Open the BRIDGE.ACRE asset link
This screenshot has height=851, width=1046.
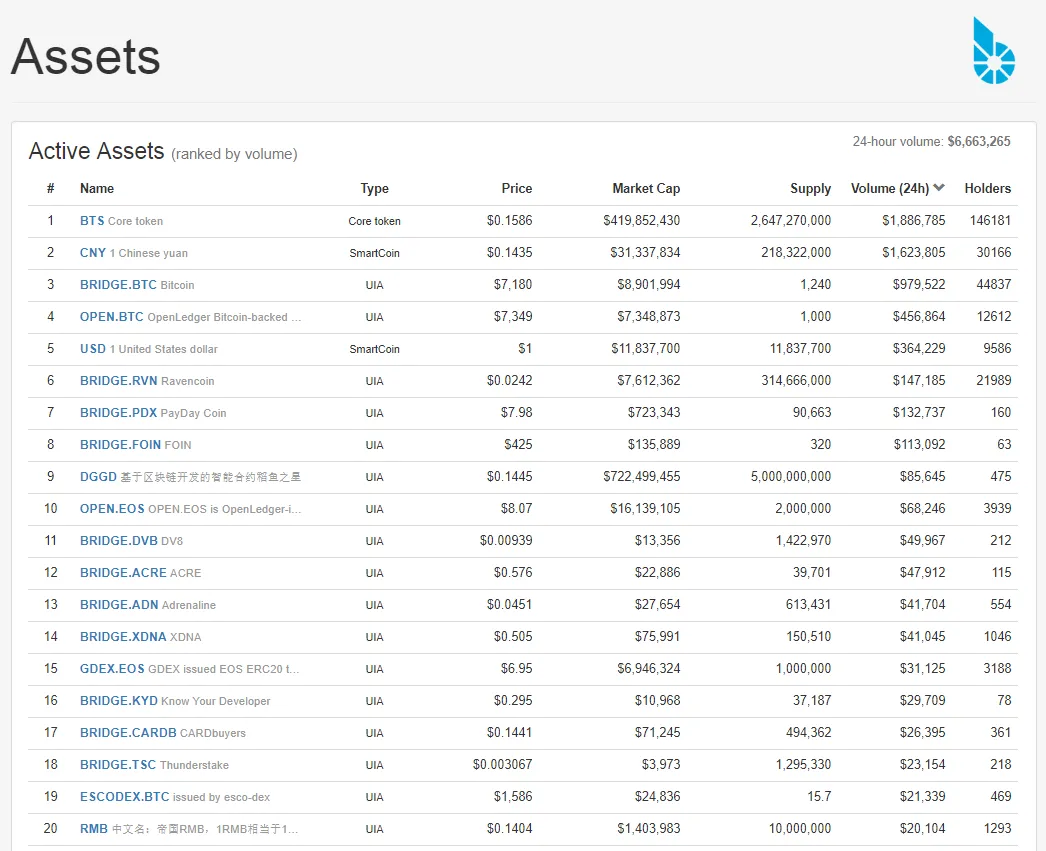pos(123,573)
